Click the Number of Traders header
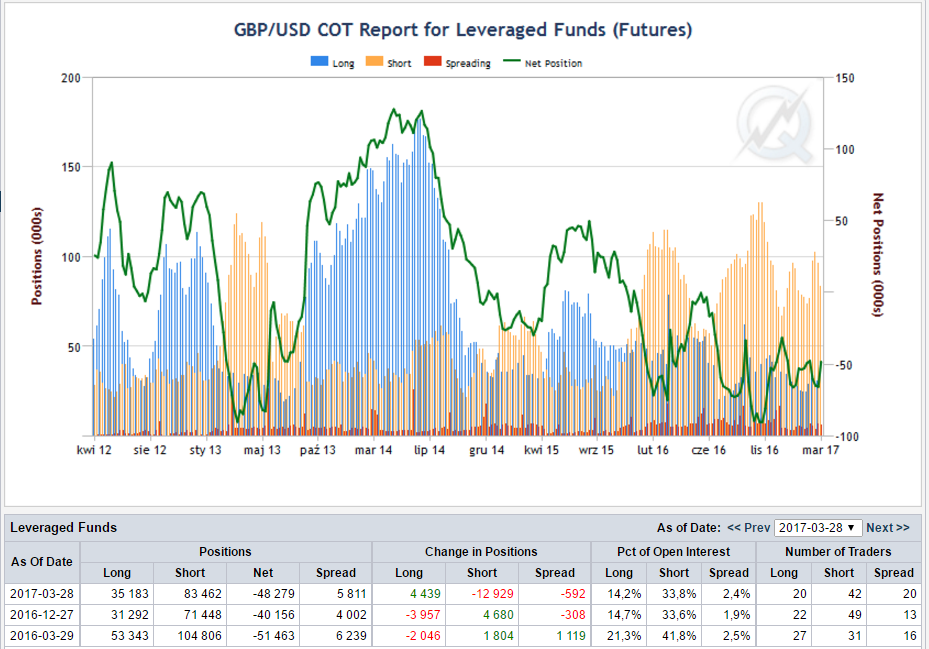Screen dimensions: 929x649 point(839,551)
